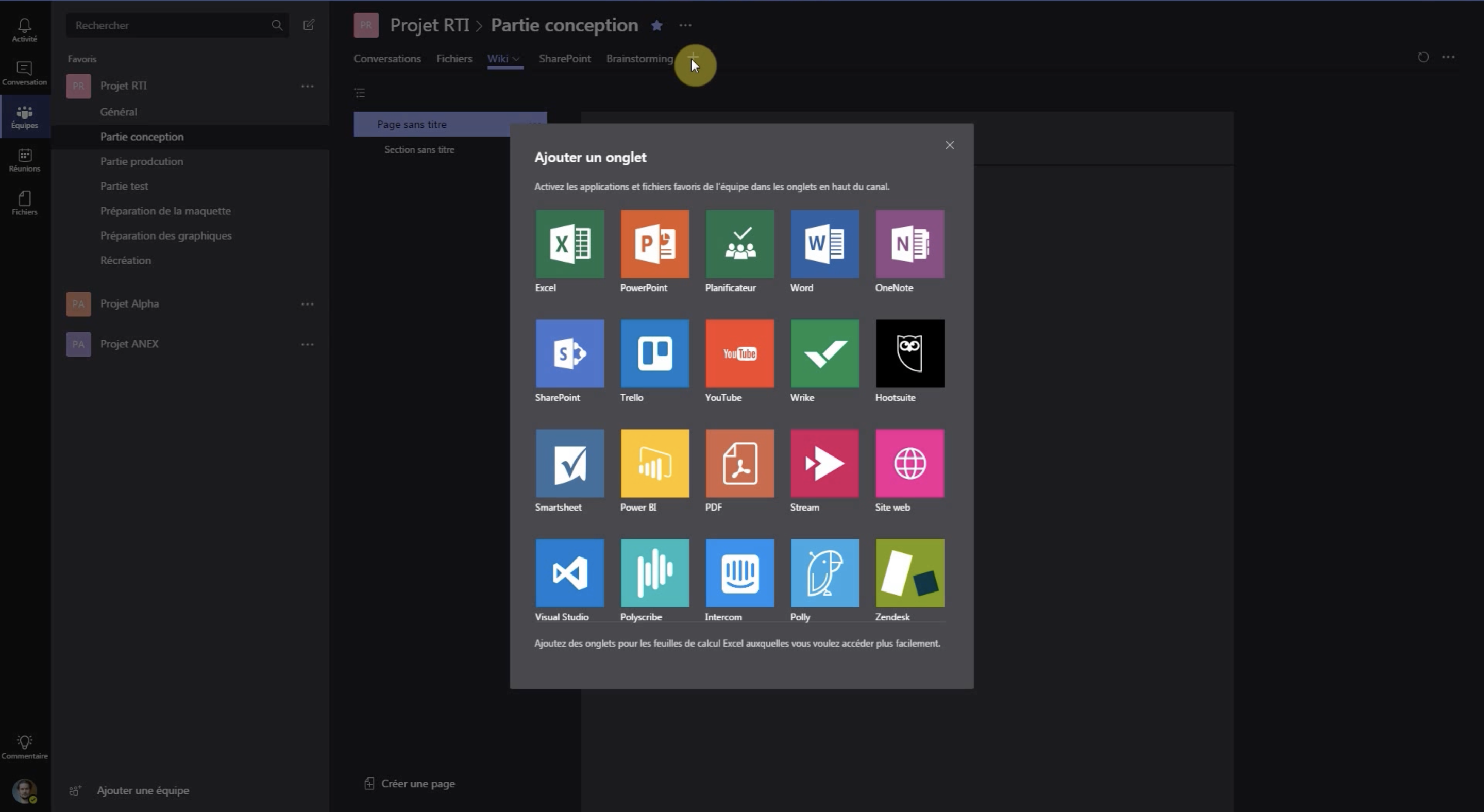Image resolution: width=1484 pixels, height=812 pixels.
Task: Select the Polyscribe app tile
Action: click(655, 573)
